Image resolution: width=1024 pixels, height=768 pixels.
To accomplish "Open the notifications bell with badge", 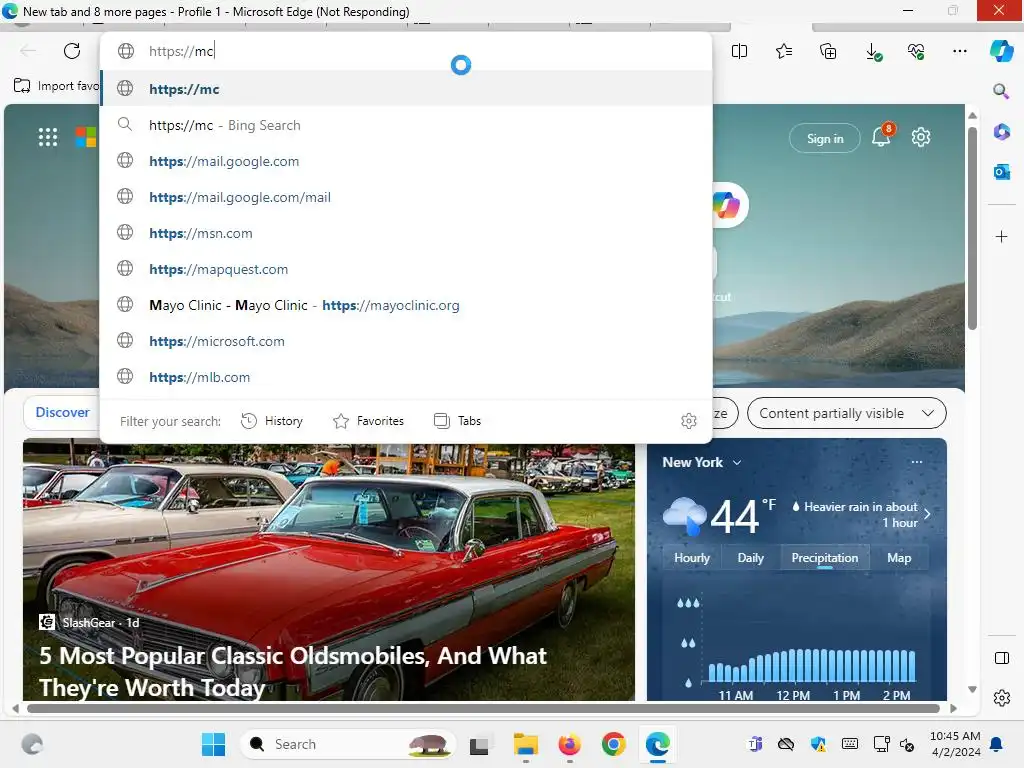I will click(x=882, y=136).
